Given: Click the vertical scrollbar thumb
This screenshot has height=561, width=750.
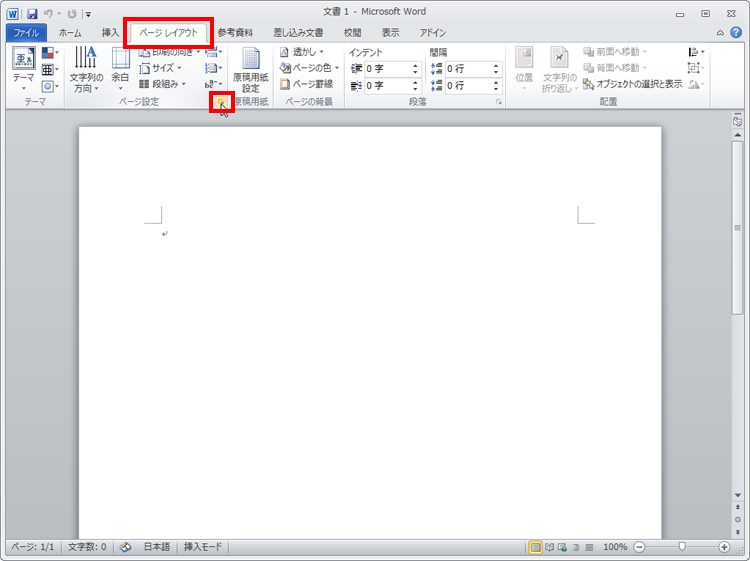Looking at the screenshot, I should click(738, 228).
